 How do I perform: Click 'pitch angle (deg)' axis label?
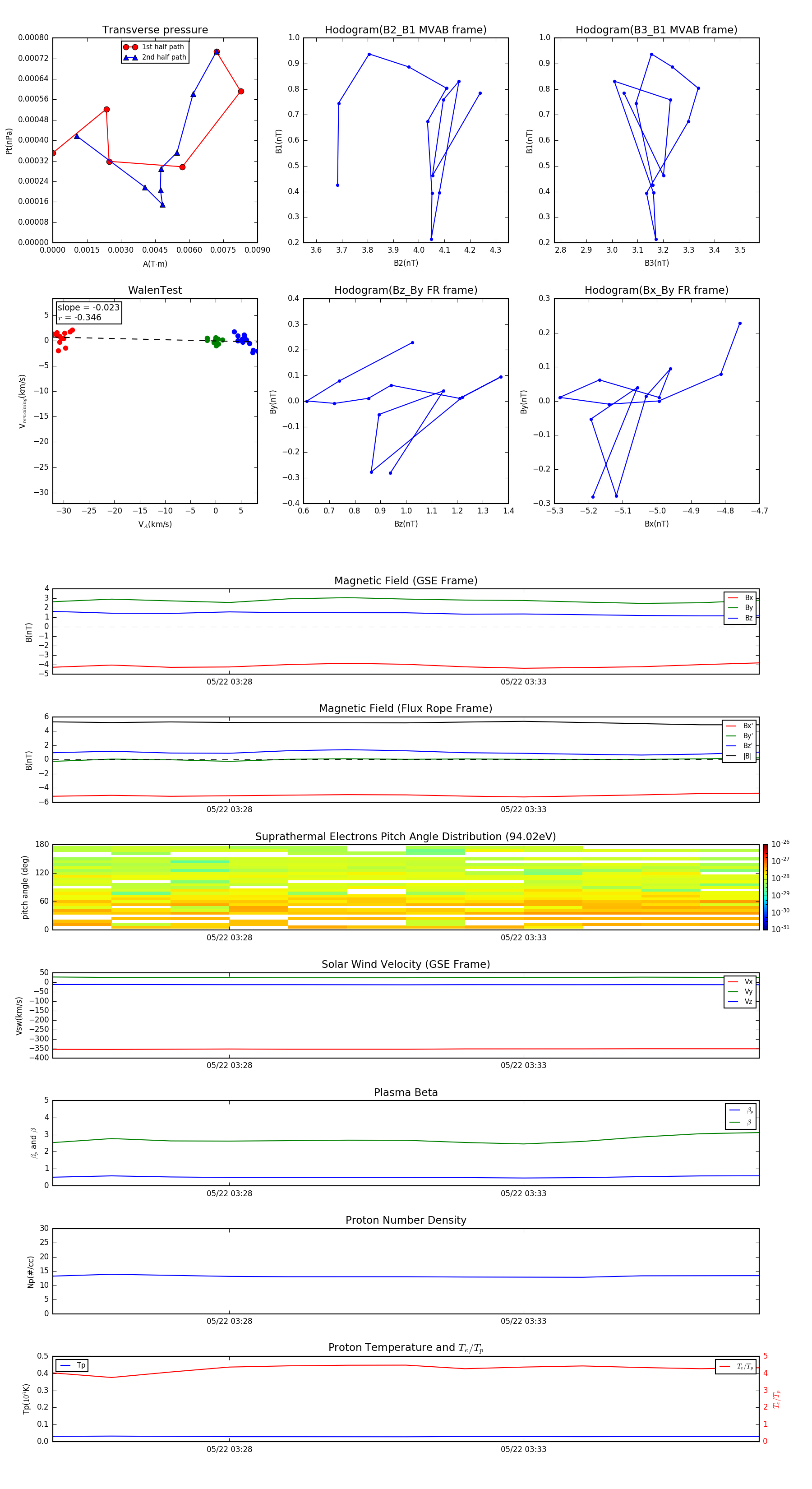coord(25,887)
